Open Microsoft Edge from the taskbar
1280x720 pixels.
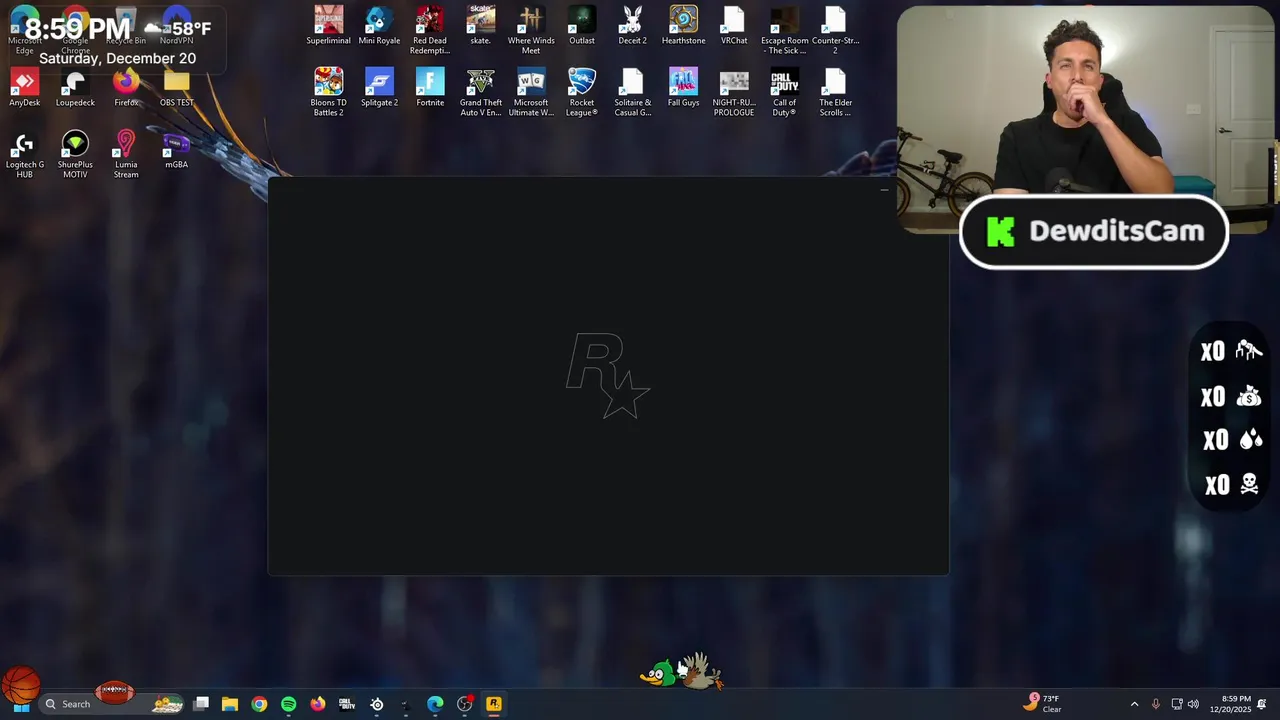(x=435, y=704)
